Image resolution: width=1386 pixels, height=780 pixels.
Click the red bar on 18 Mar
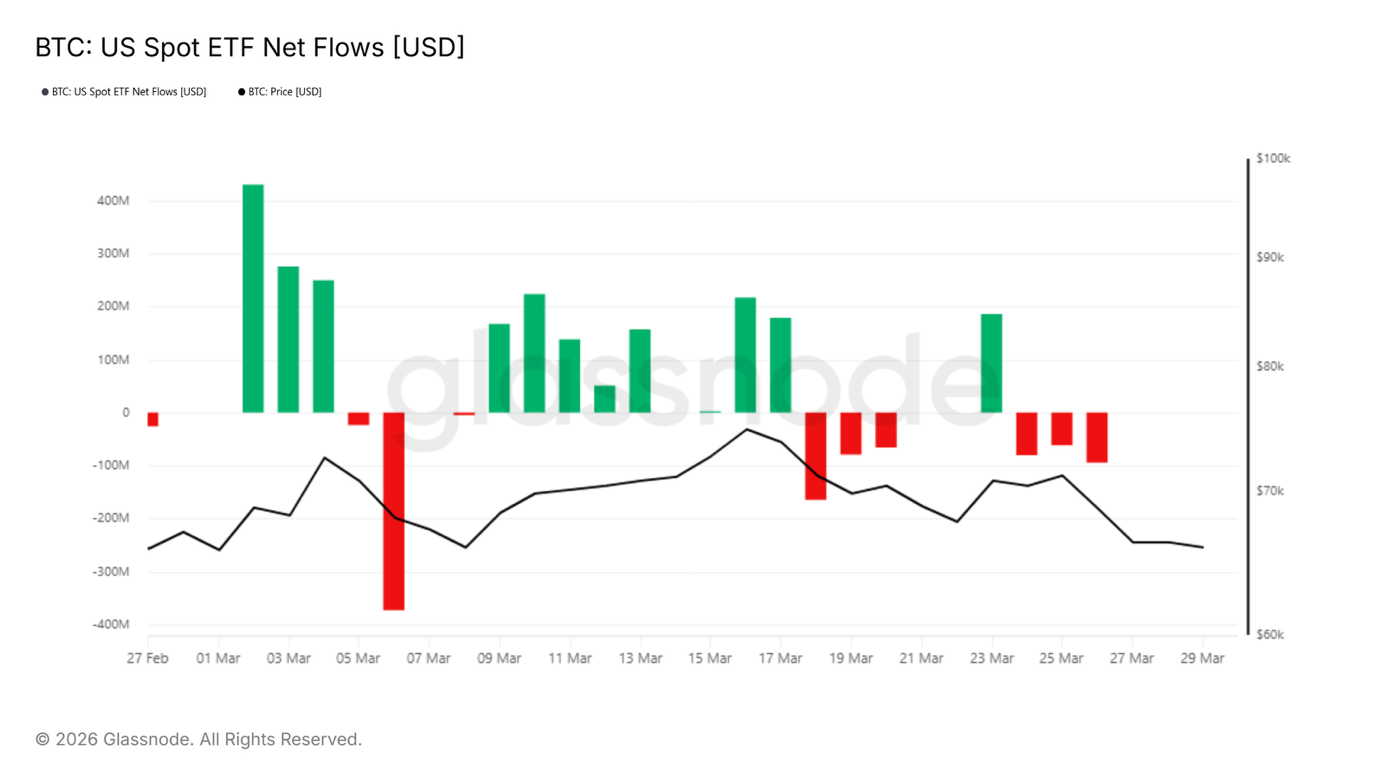(816, 455)
